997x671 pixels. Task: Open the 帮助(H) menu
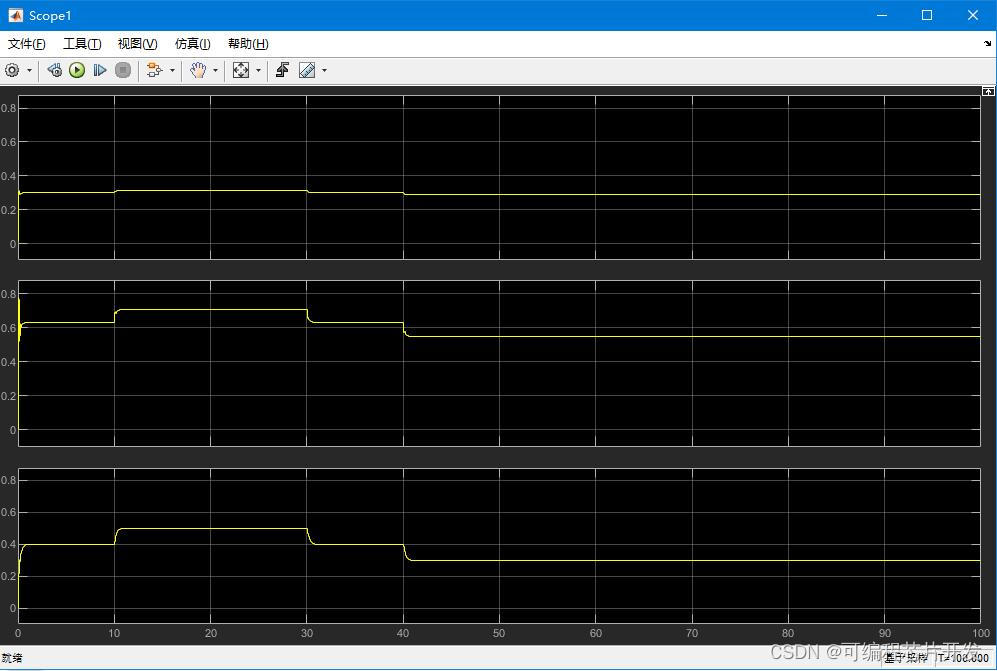click(248, 43)
